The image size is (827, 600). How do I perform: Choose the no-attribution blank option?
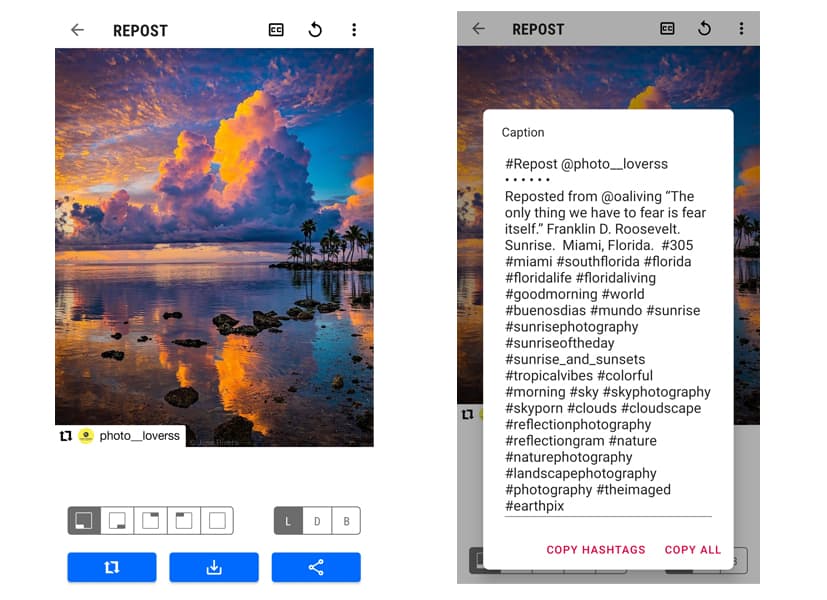217,520
